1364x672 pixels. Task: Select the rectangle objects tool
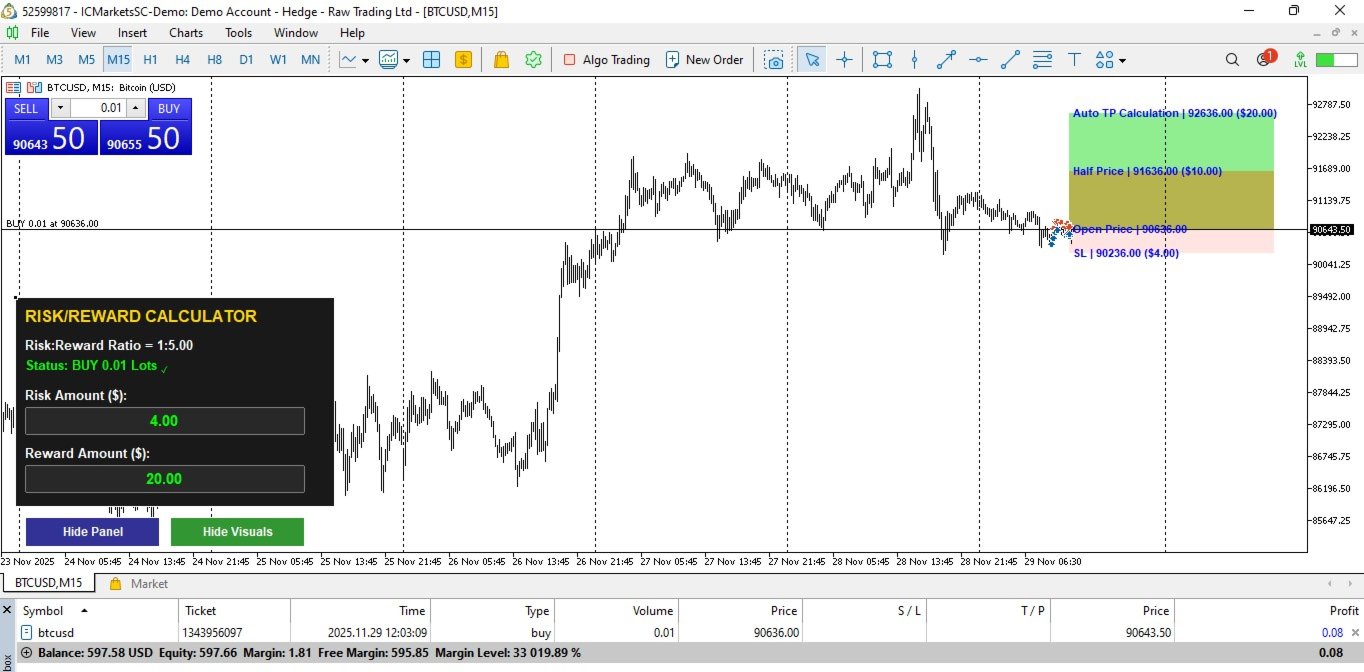point(882,60)
